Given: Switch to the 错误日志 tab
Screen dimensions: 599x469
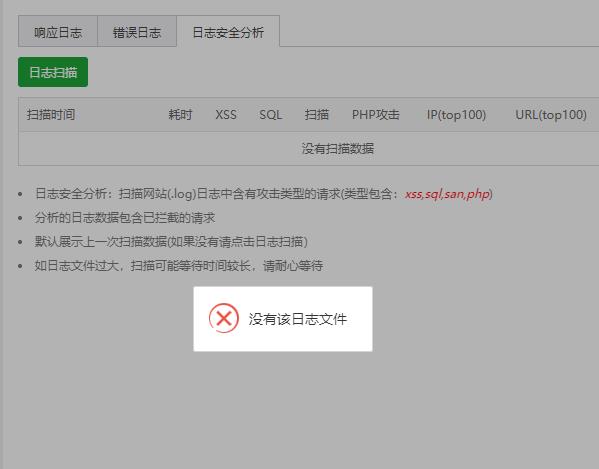Looking at the screenshot, I should [x=137, y=32].
